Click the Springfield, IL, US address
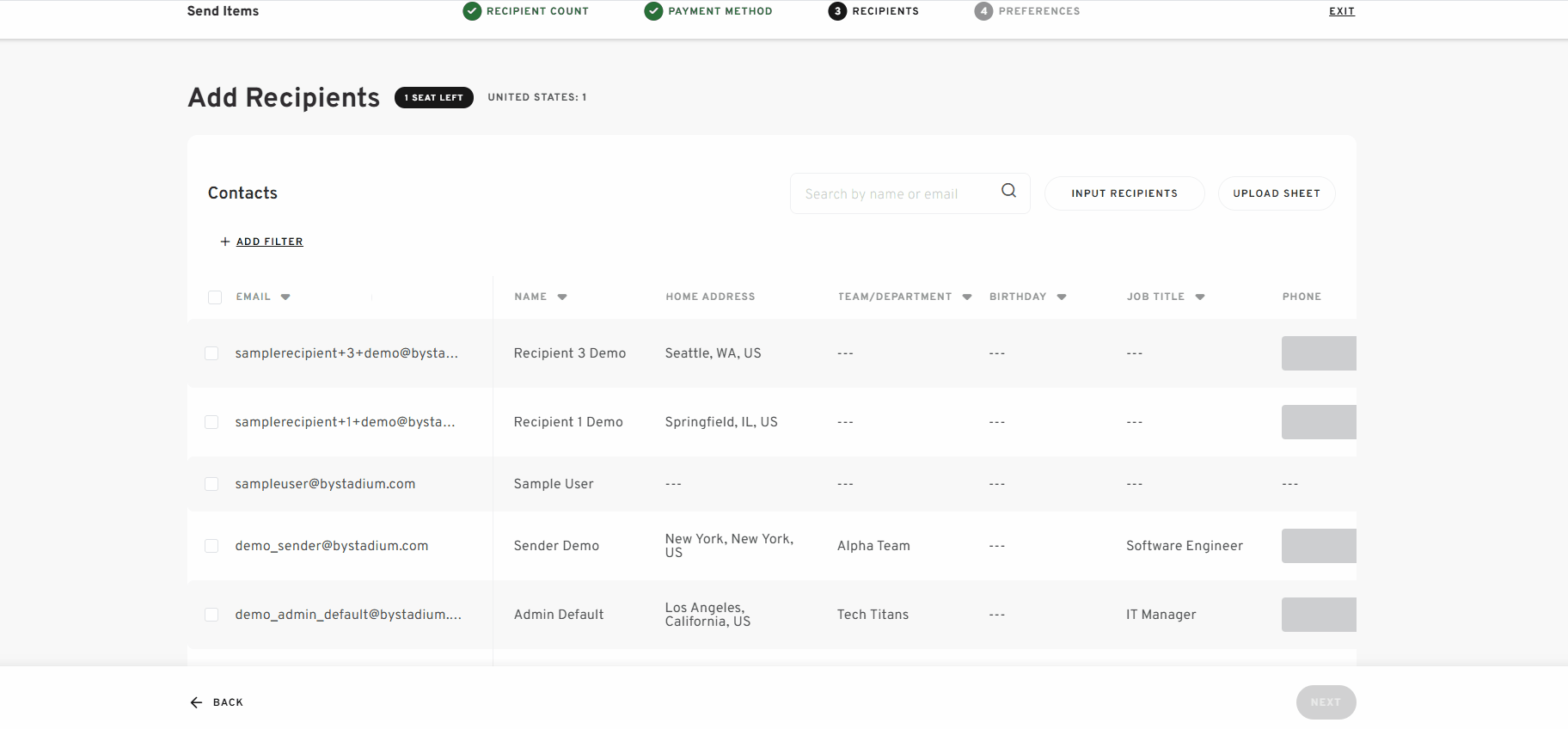 [721, 422]
